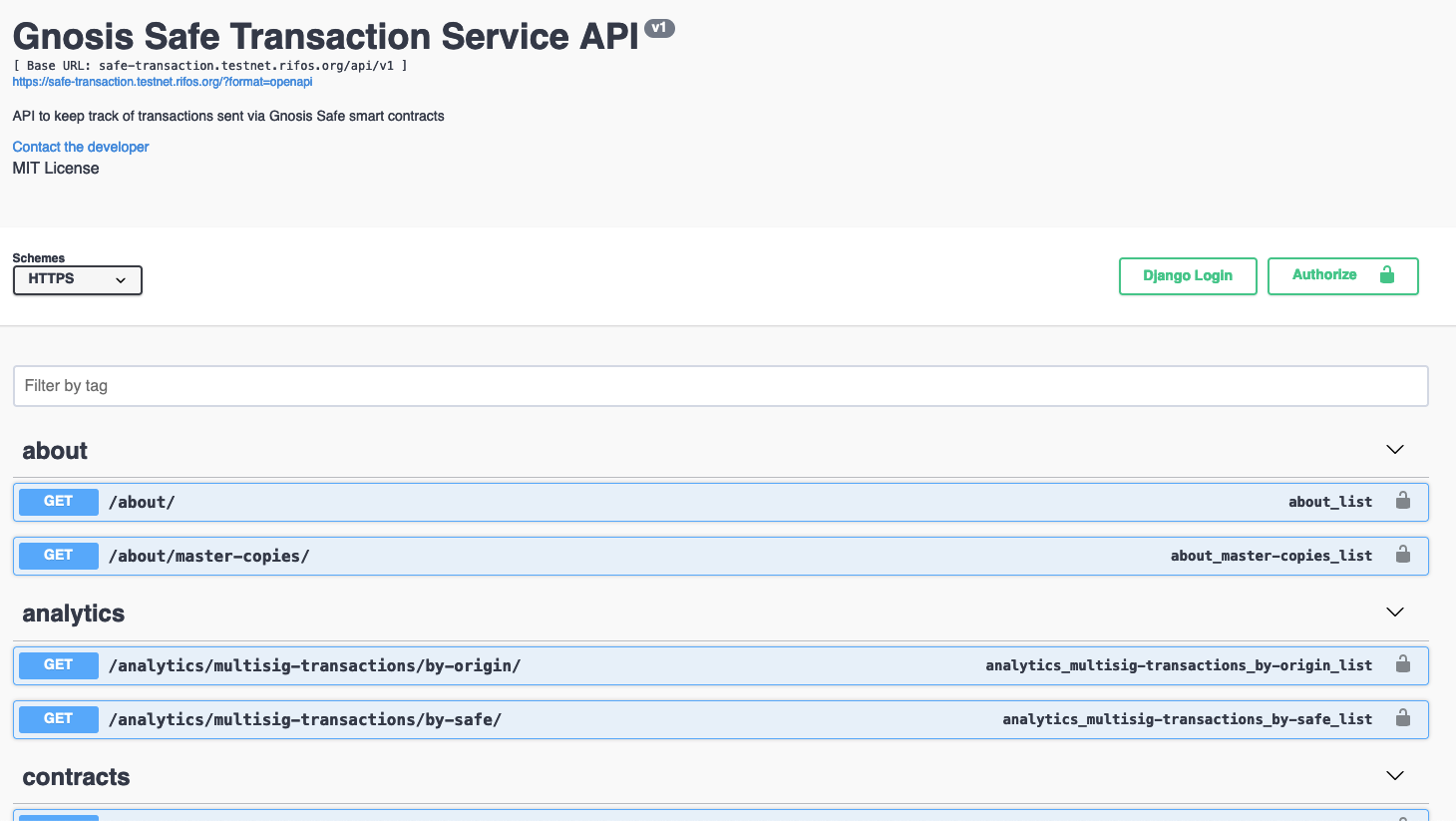This screenshot has width=1456, height=821.
Task: Click the v1 version badge
Action: pyautogui.click(x=659, y=28)
